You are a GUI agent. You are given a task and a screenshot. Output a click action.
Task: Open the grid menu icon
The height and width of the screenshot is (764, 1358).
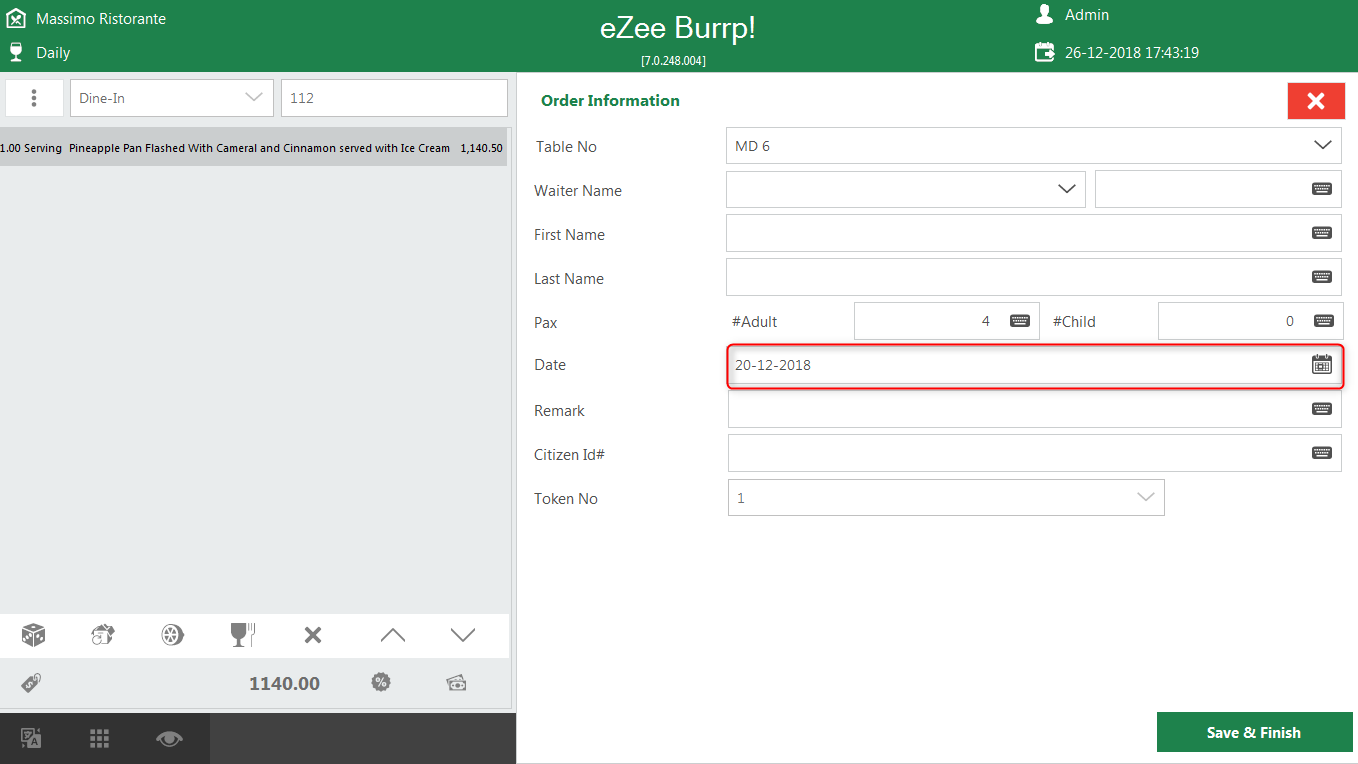99,739
